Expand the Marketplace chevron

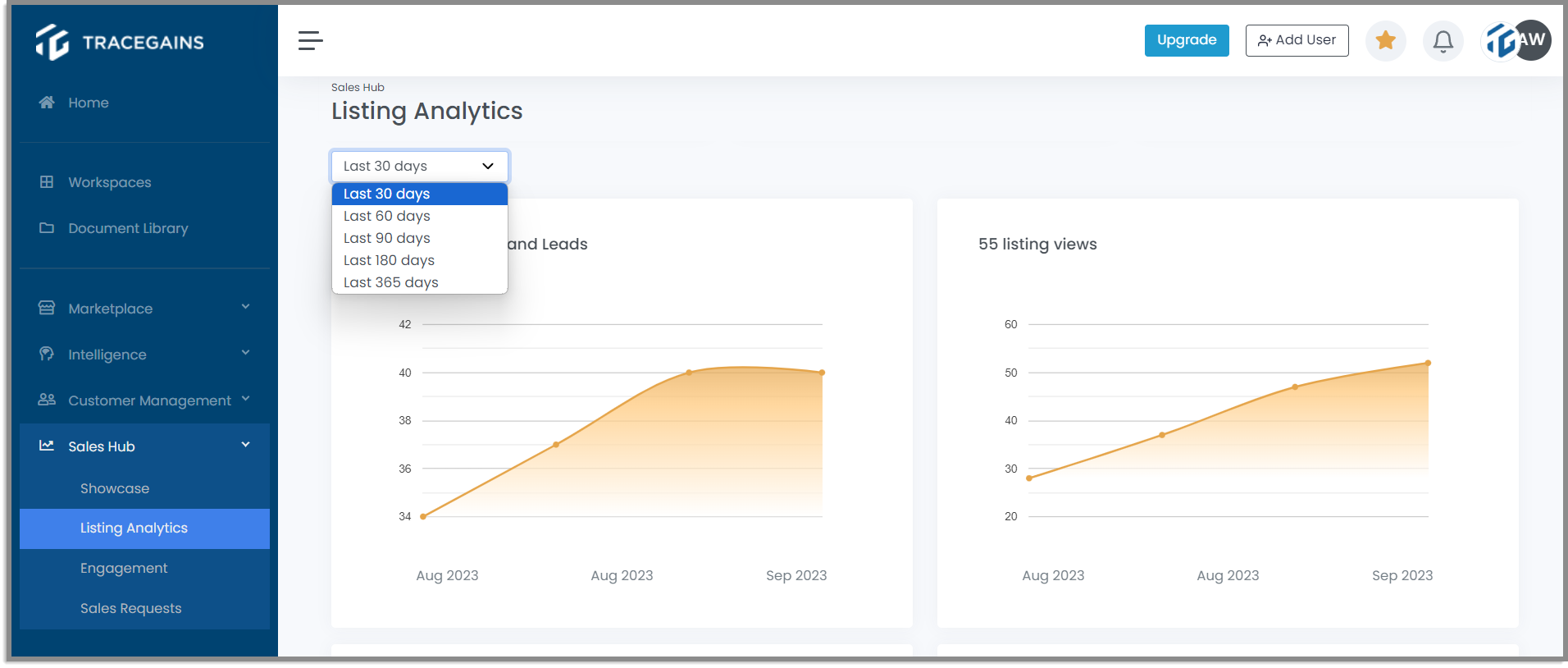(x=245, y=307)
